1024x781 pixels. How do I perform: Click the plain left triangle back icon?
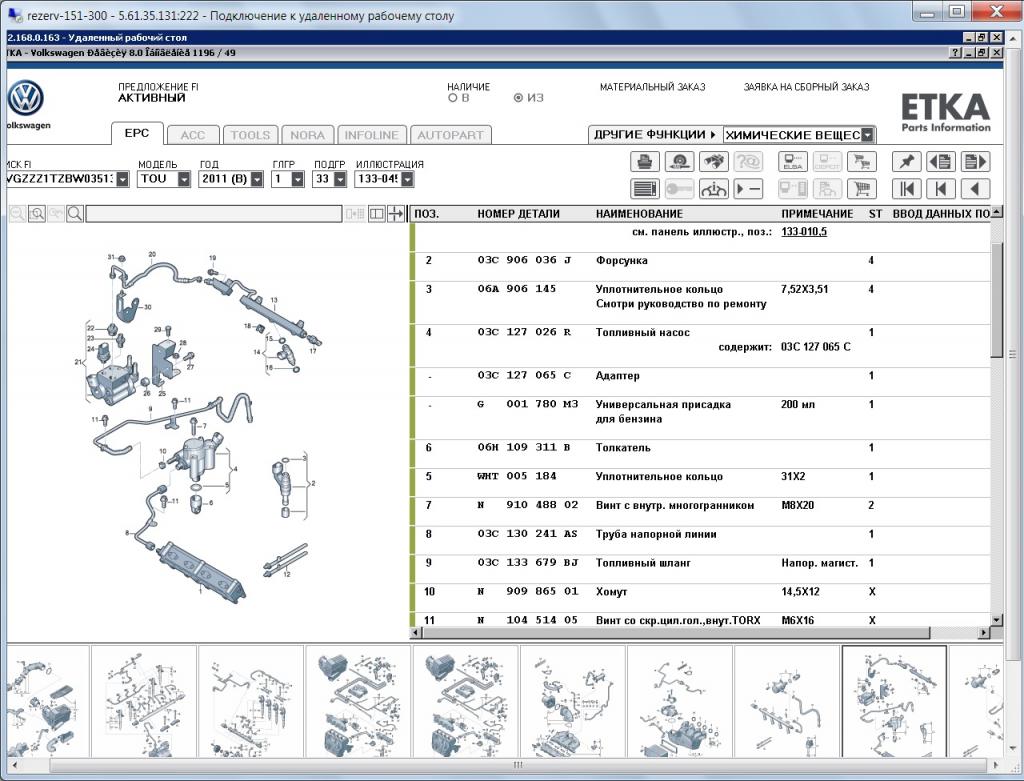coord(975,189)
